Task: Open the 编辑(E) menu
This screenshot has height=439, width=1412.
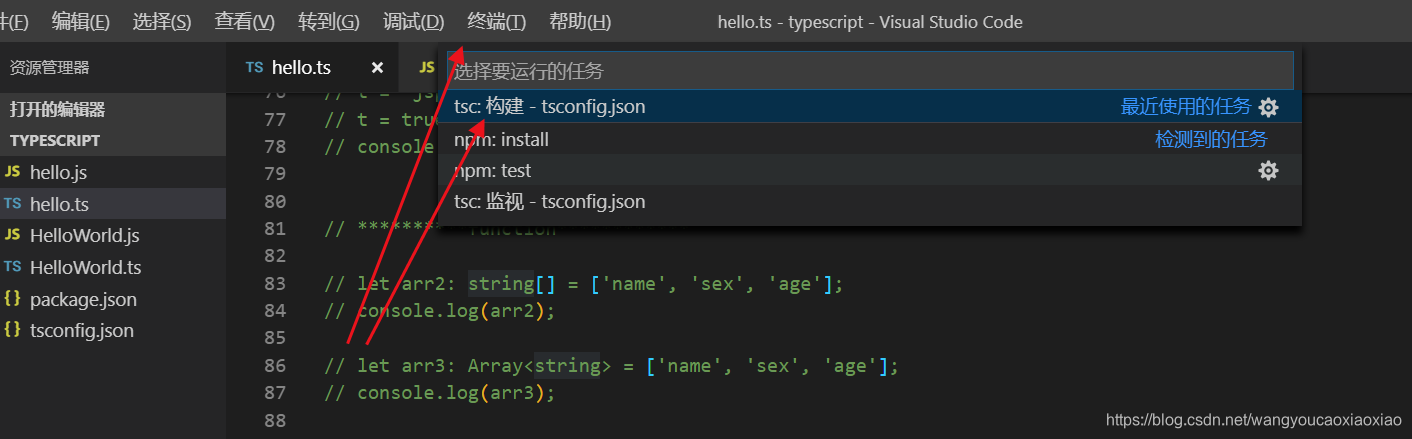Action: click(81, 22)
